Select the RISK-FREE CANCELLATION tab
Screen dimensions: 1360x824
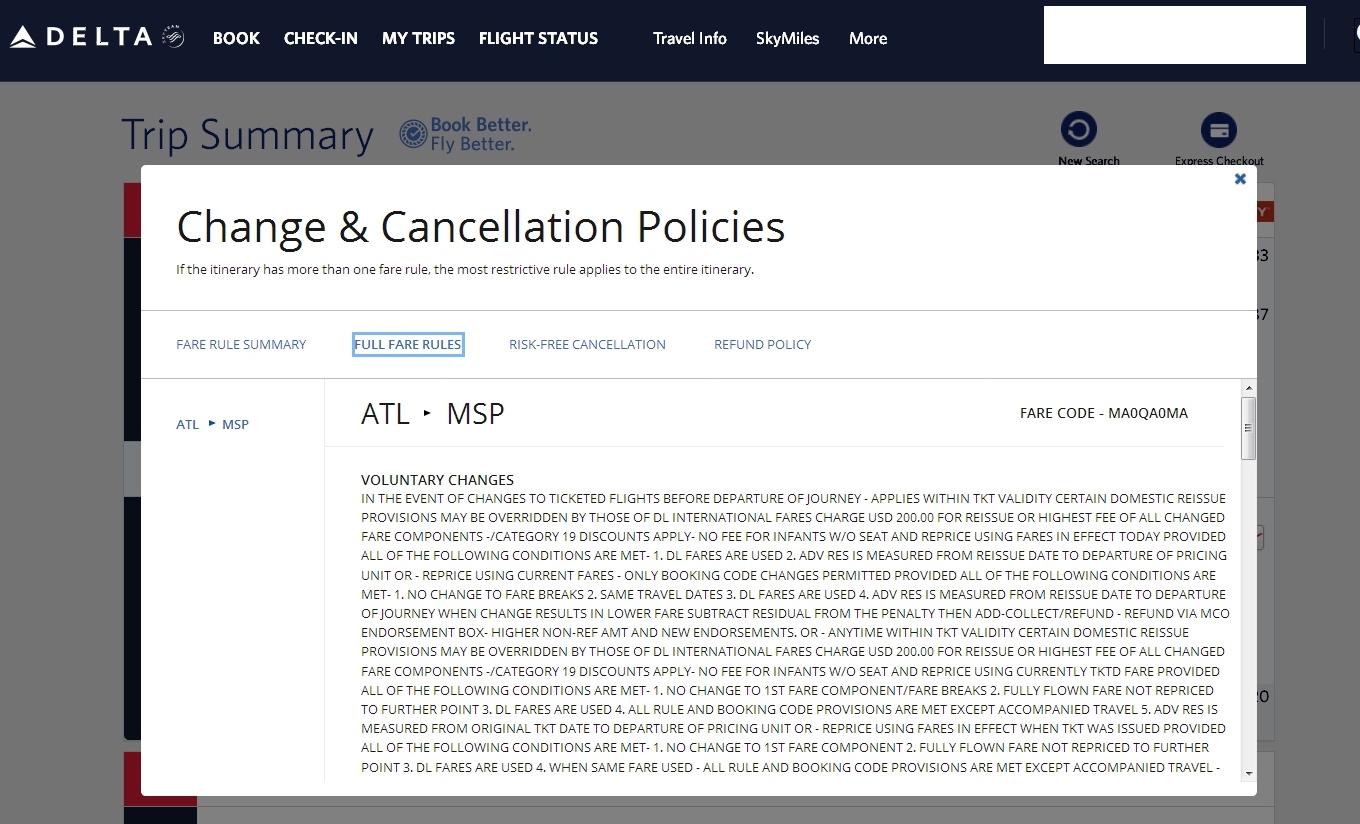point(587,344)
